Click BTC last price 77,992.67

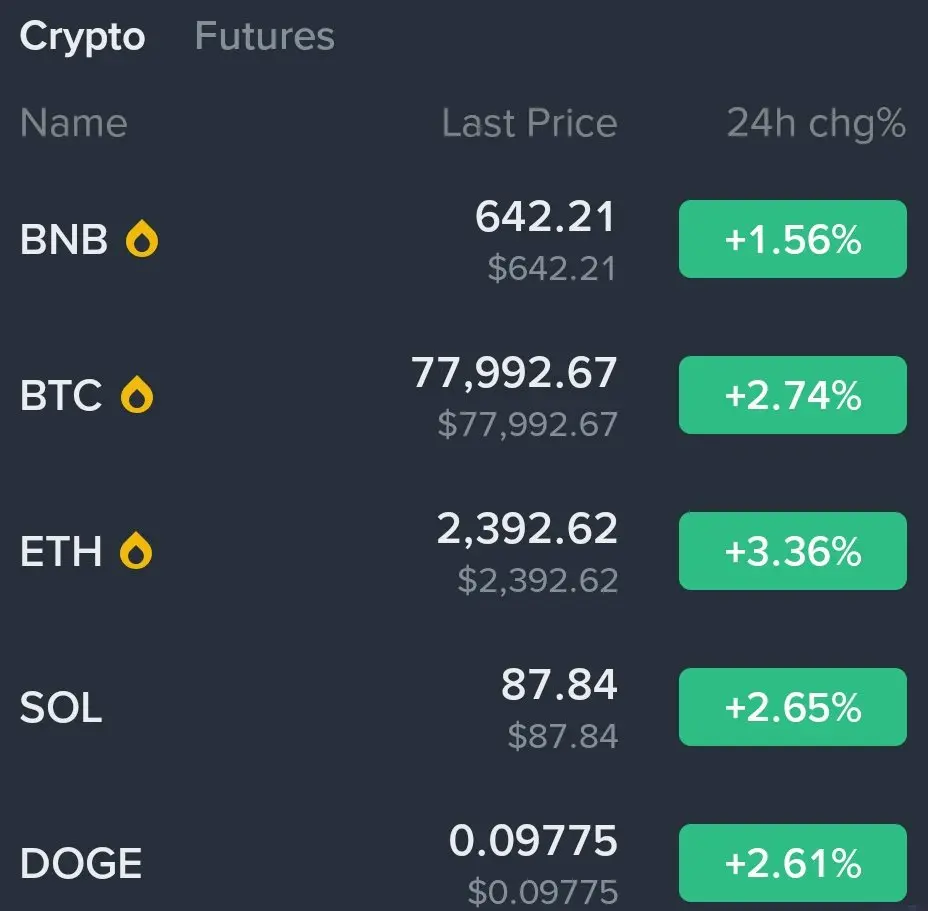[x=514, y=373]
